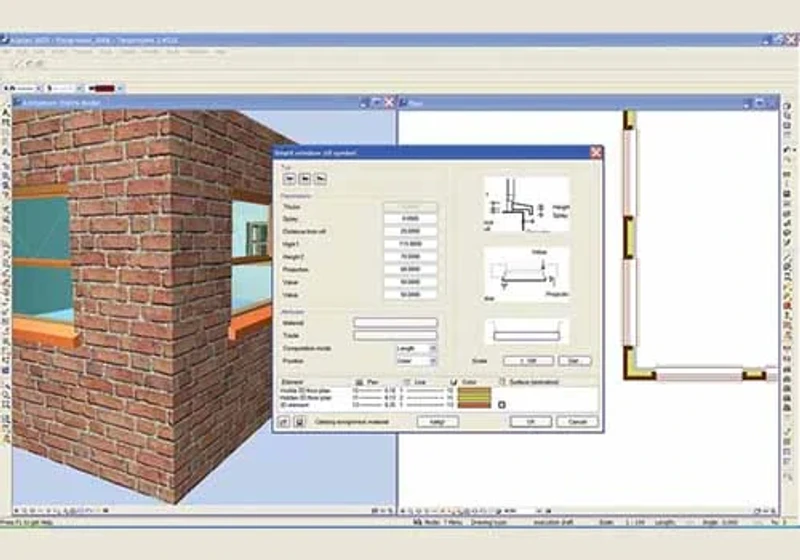Click the Cancel button
800x560 pixels.
pyautogui.click(x=577, y=422)
